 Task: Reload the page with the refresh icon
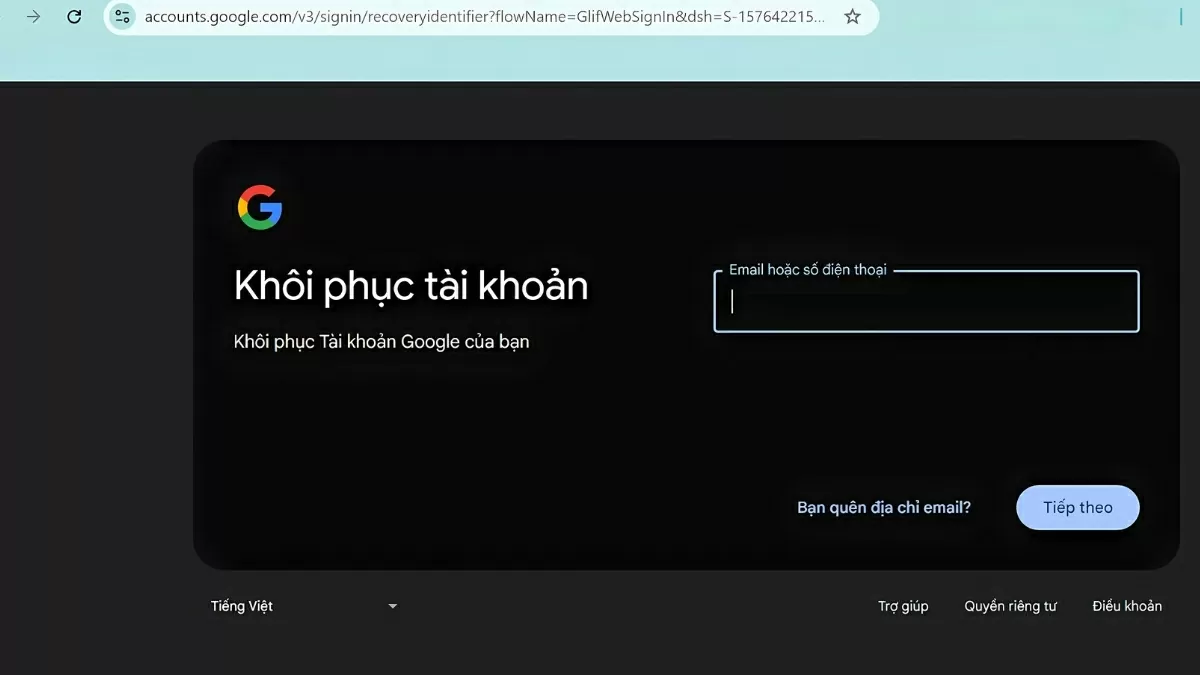point(74,17)
